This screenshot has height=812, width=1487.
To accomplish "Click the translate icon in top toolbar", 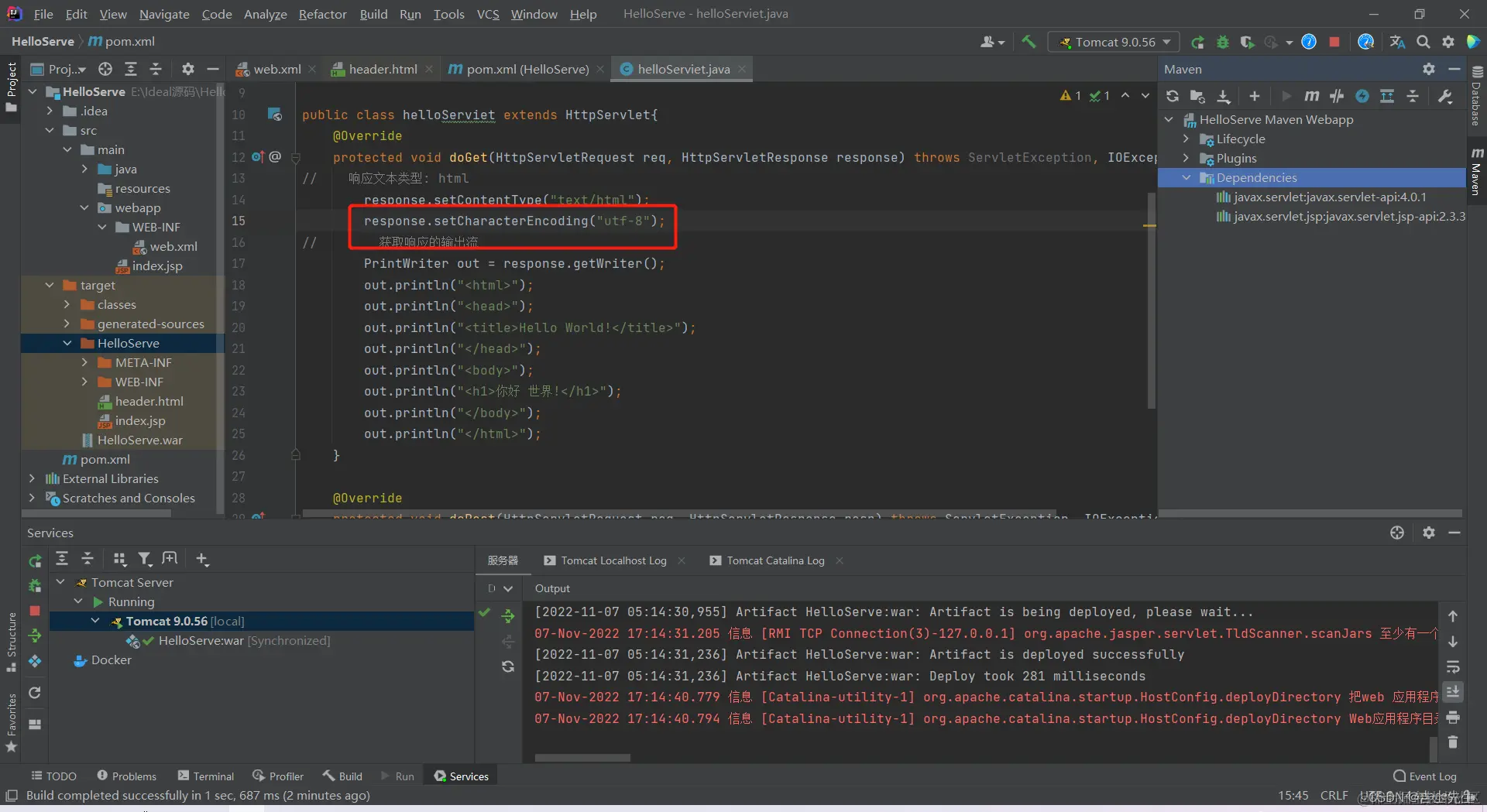I will click(x=1397, y=42).
